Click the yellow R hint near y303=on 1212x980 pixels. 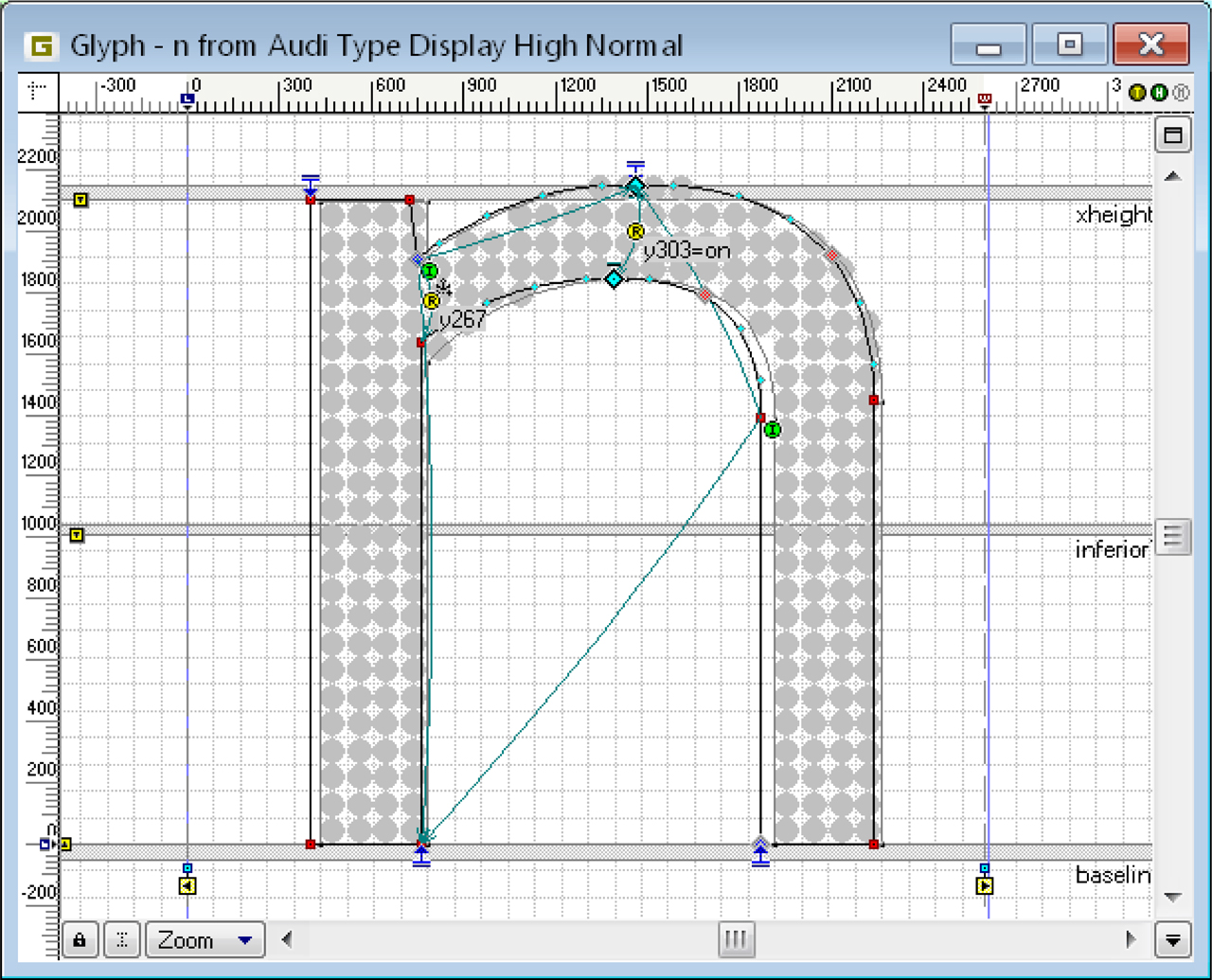click(x=635, y=232)
